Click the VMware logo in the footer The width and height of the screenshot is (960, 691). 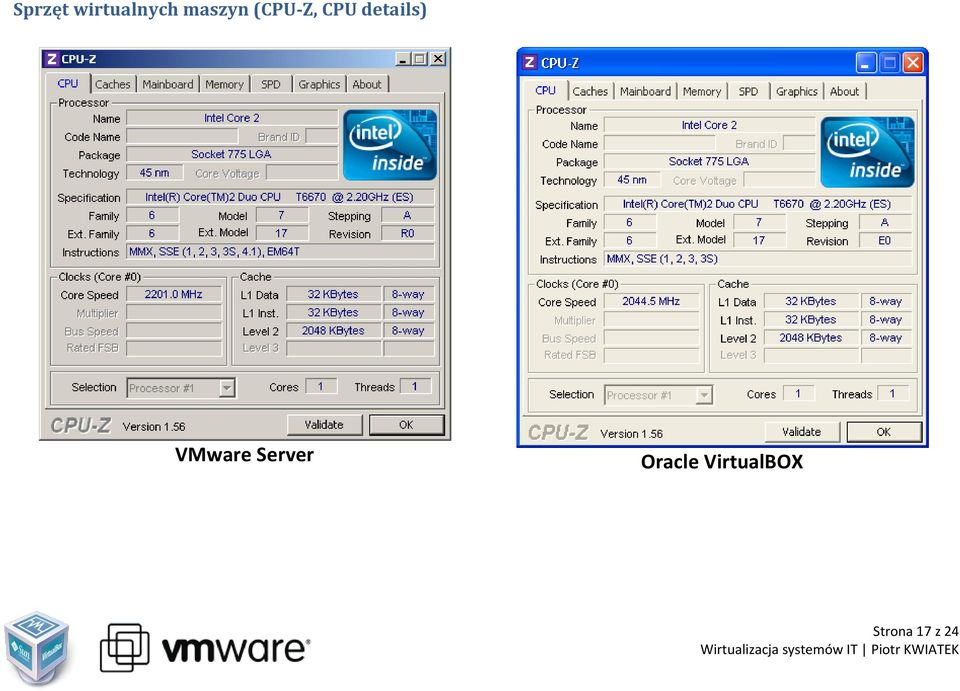tap(205, 649)
